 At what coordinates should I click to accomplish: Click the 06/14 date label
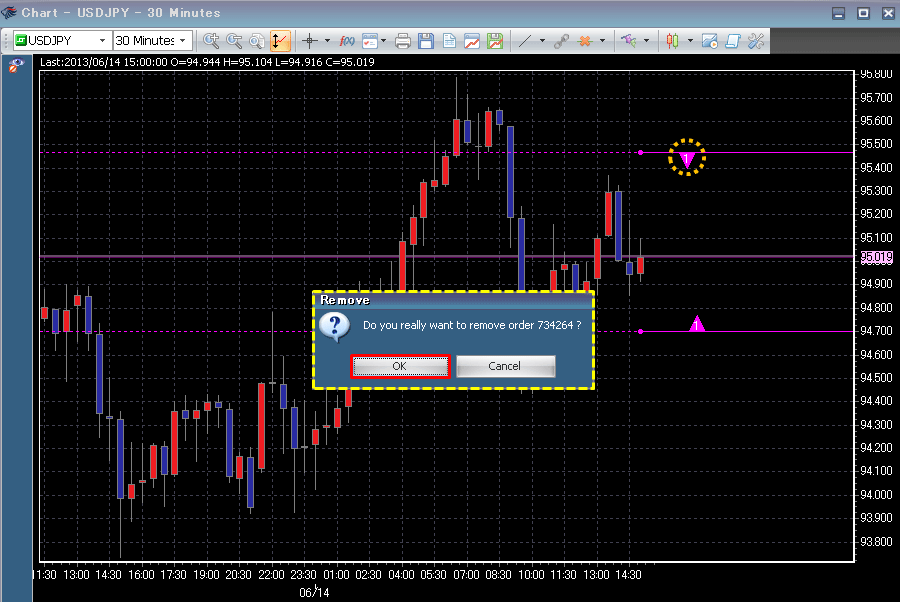point(314,592)
